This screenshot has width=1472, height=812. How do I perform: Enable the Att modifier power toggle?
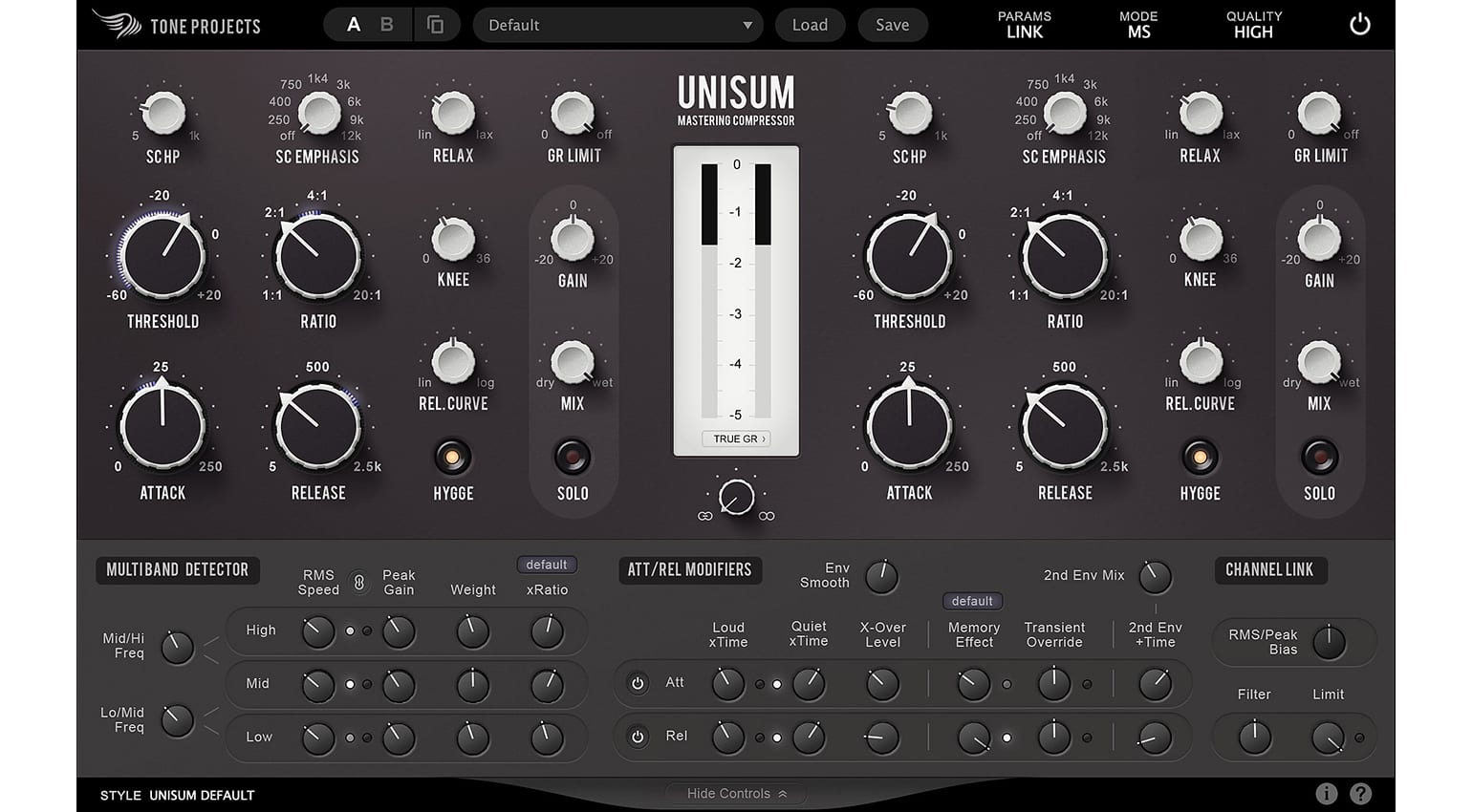click(639, 684)
